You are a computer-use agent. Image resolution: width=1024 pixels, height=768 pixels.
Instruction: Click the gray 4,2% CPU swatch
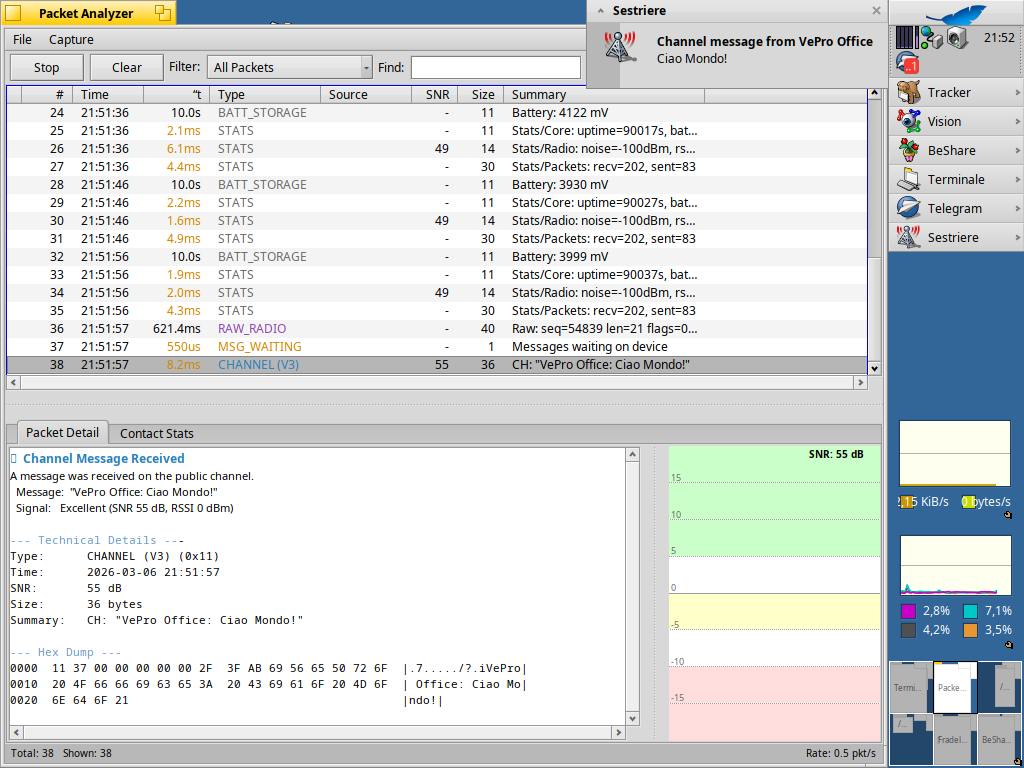(908, 630)
